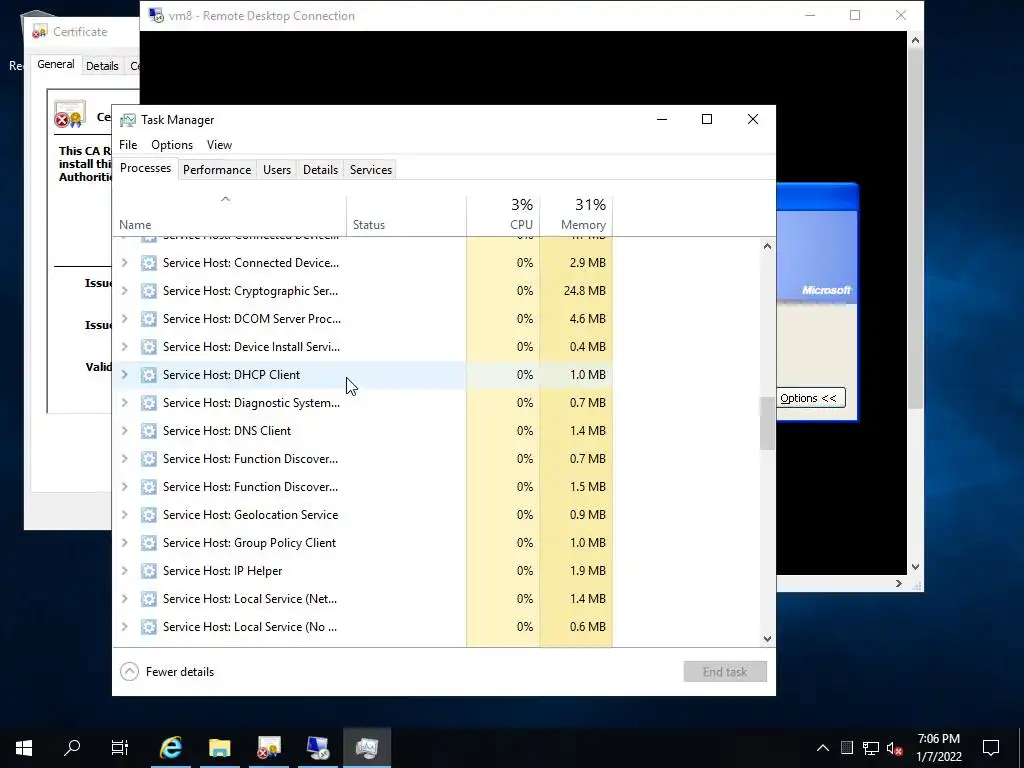This screenshot has width=1024, height=768.
Task: Click Remote Desktop vertical scrollbar down arrow
Action: pyautogui.click(x=916, y=567)
